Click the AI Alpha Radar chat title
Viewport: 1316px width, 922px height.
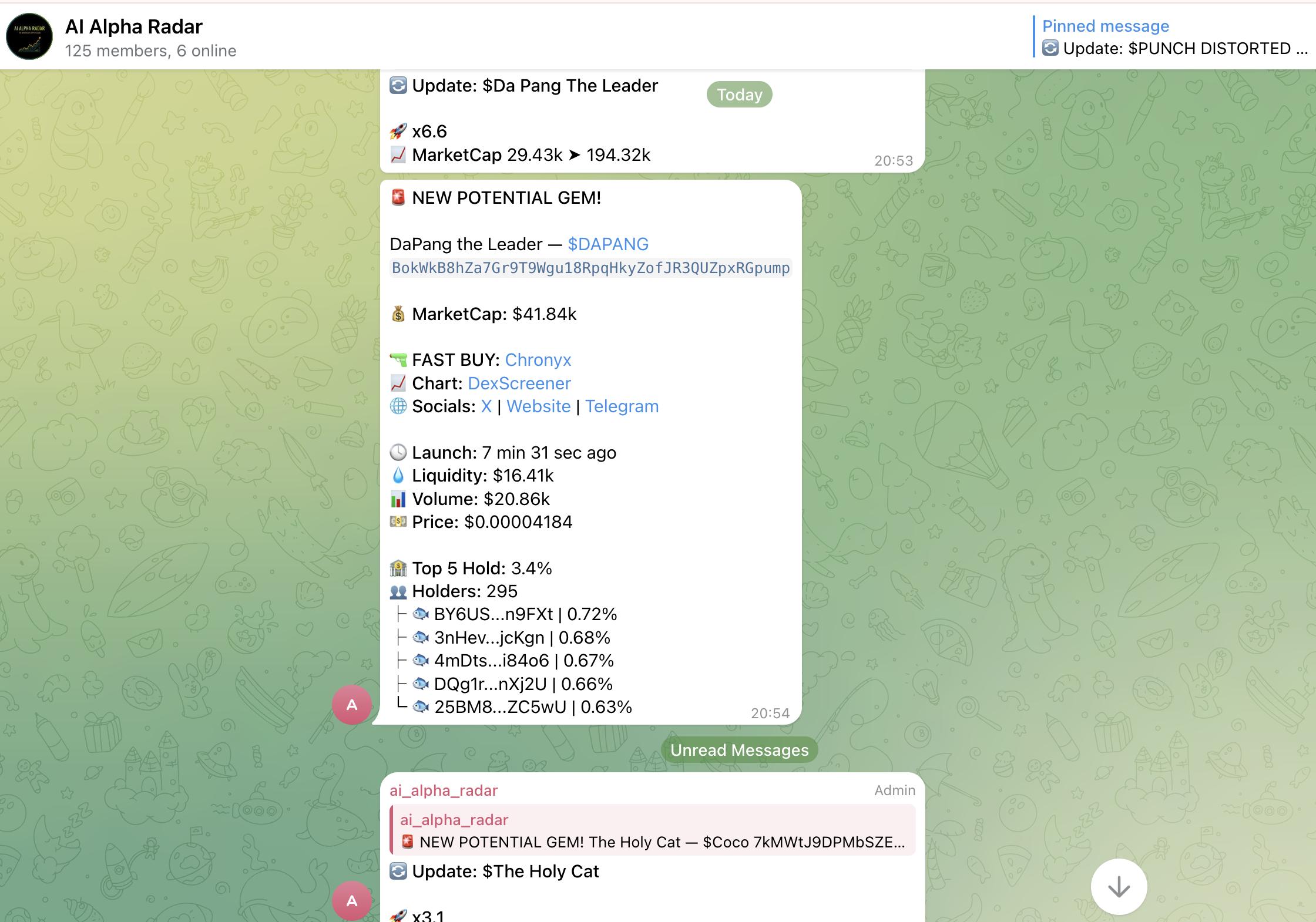pyautogui.click(x=134, y=26)
